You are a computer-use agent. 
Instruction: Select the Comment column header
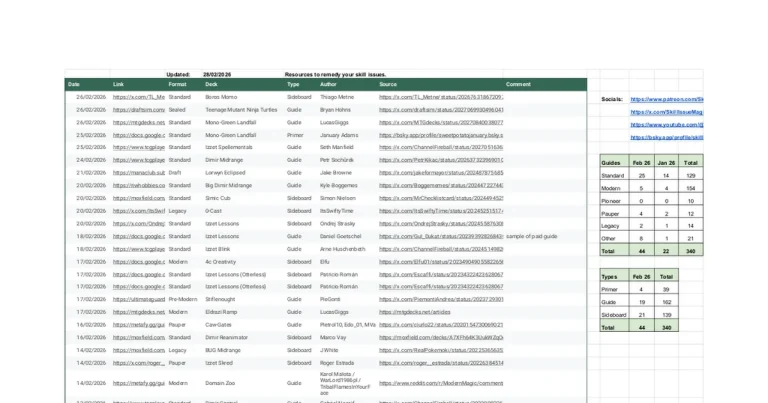click(518, 84)
